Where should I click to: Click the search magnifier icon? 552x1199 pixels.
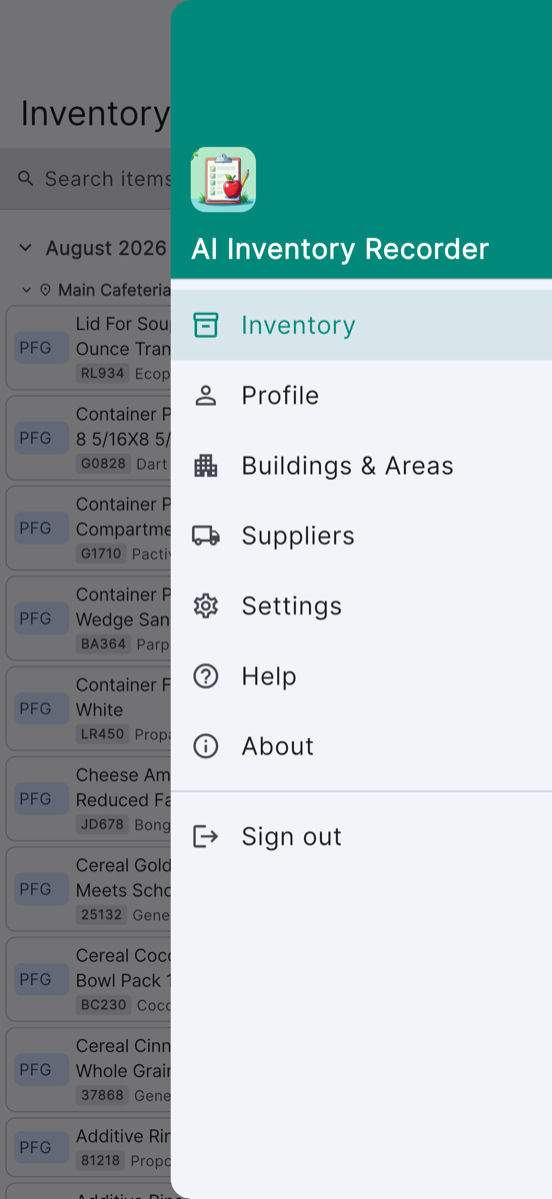point(26,178)
